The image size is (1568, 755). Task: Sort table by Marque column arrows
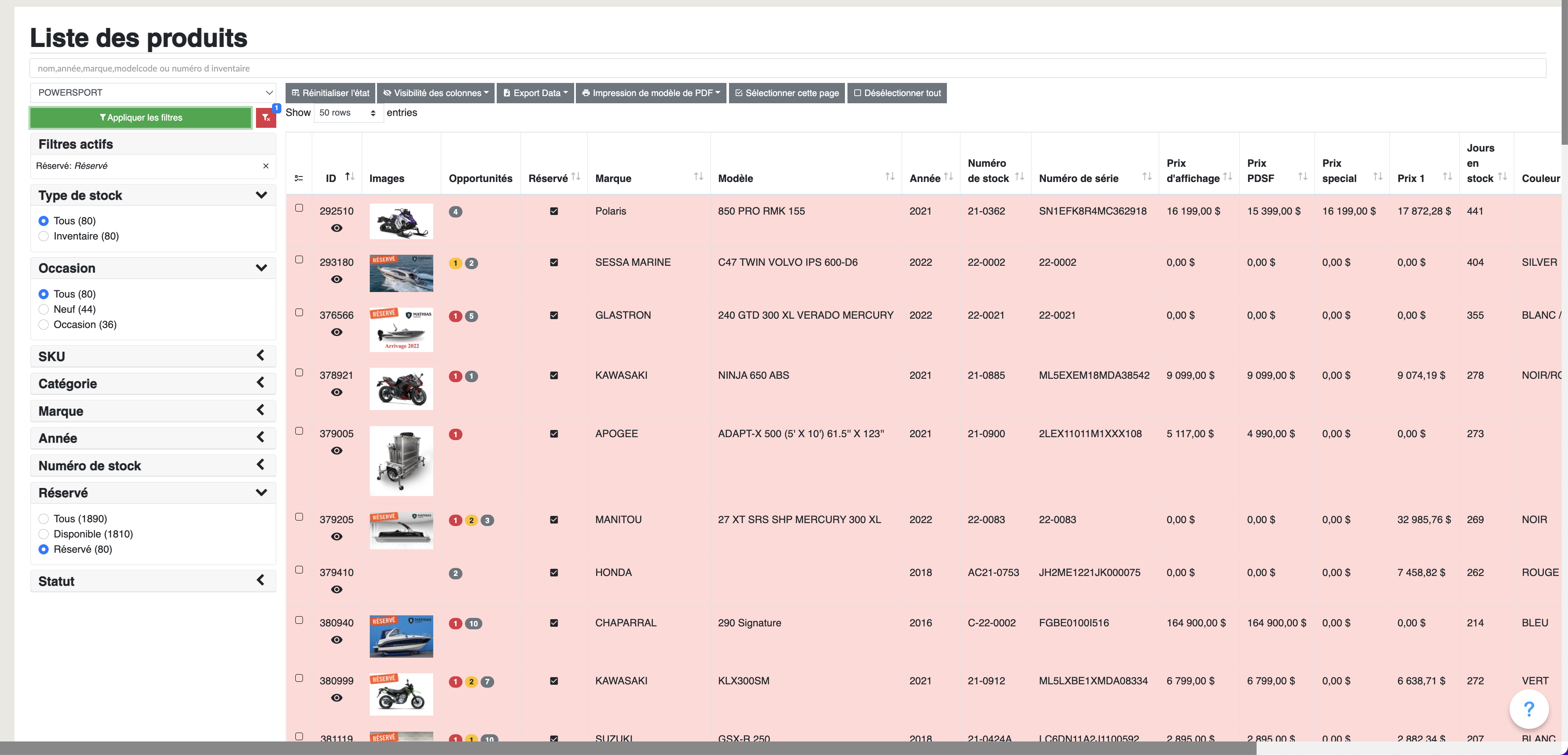coord(698,176)
